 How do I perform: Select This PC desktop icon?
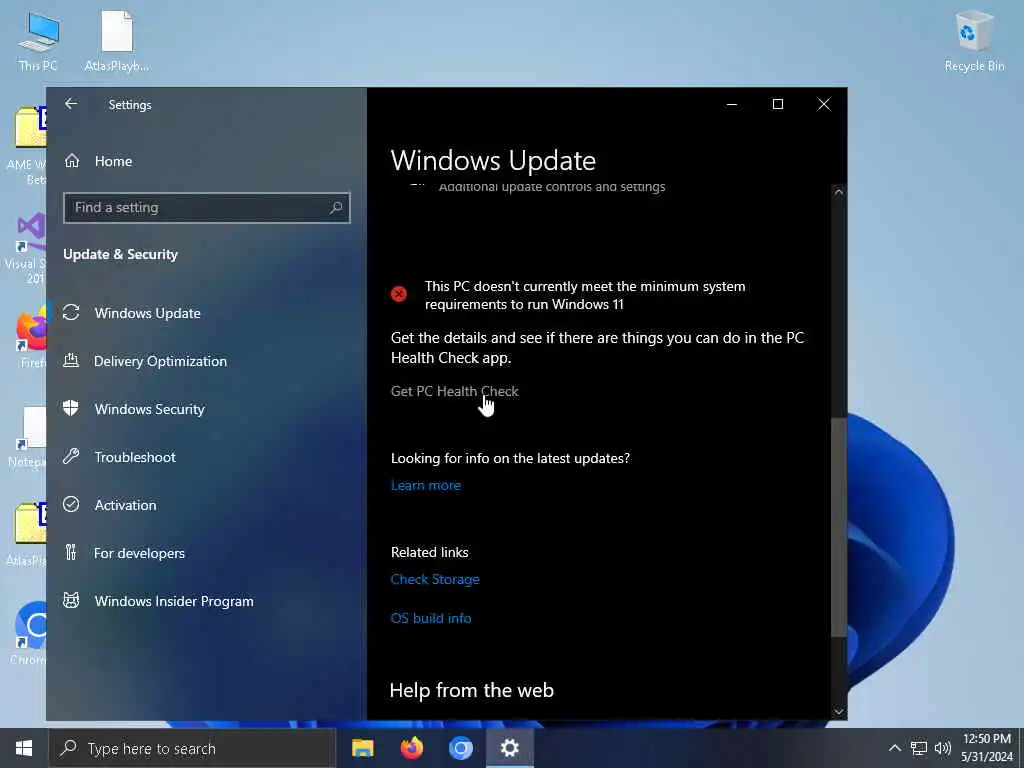point(38,41)
